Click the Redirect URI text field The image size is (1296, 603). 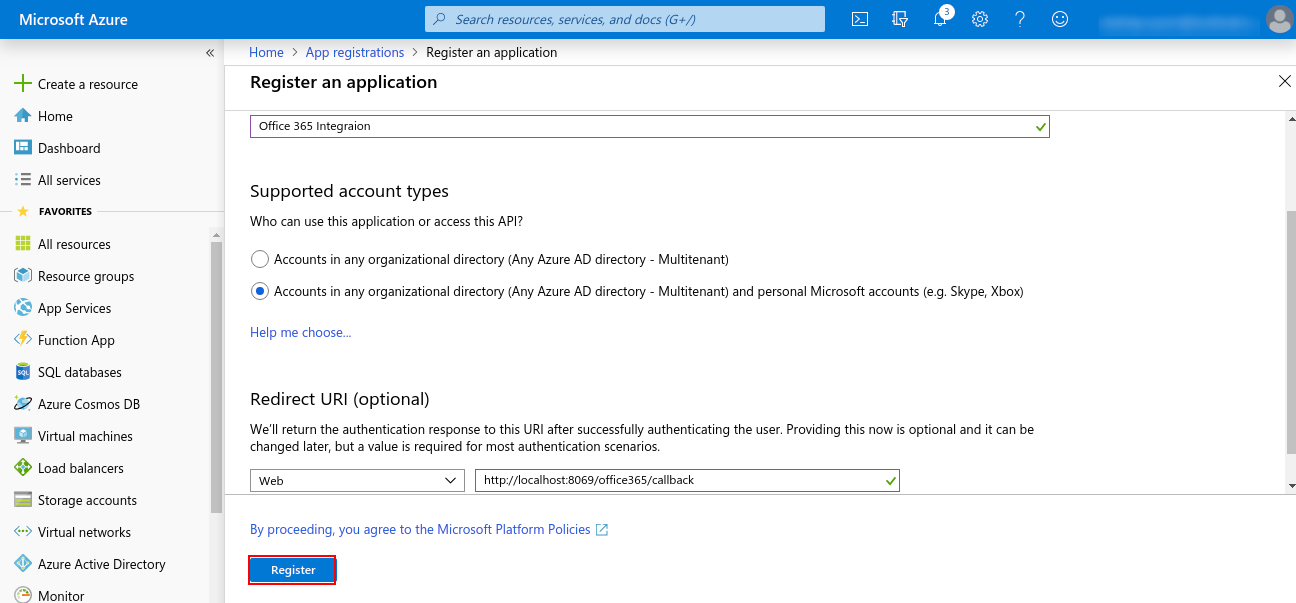point(680,481)
